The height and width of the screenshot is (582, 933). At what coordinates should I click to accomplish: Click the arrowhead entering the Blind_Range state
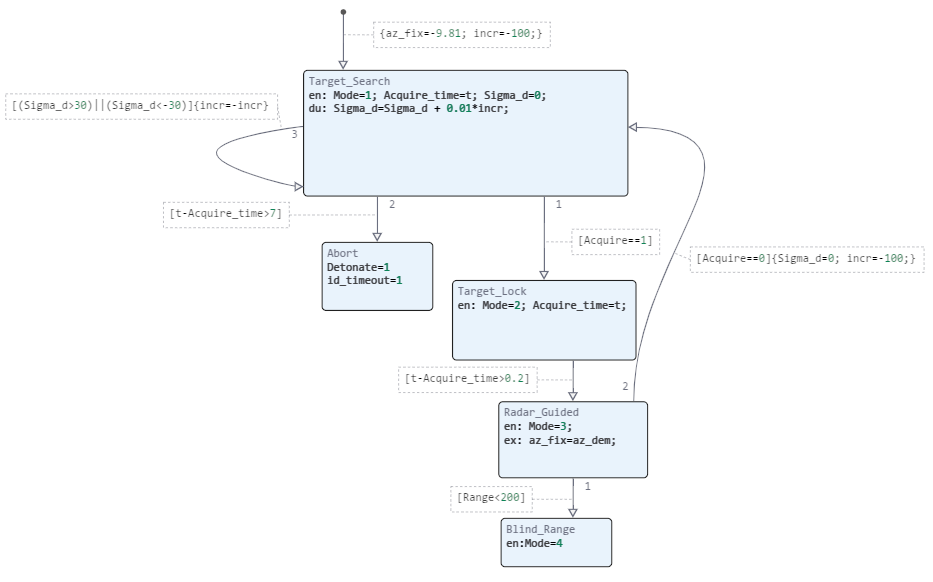tap(573, 511)
